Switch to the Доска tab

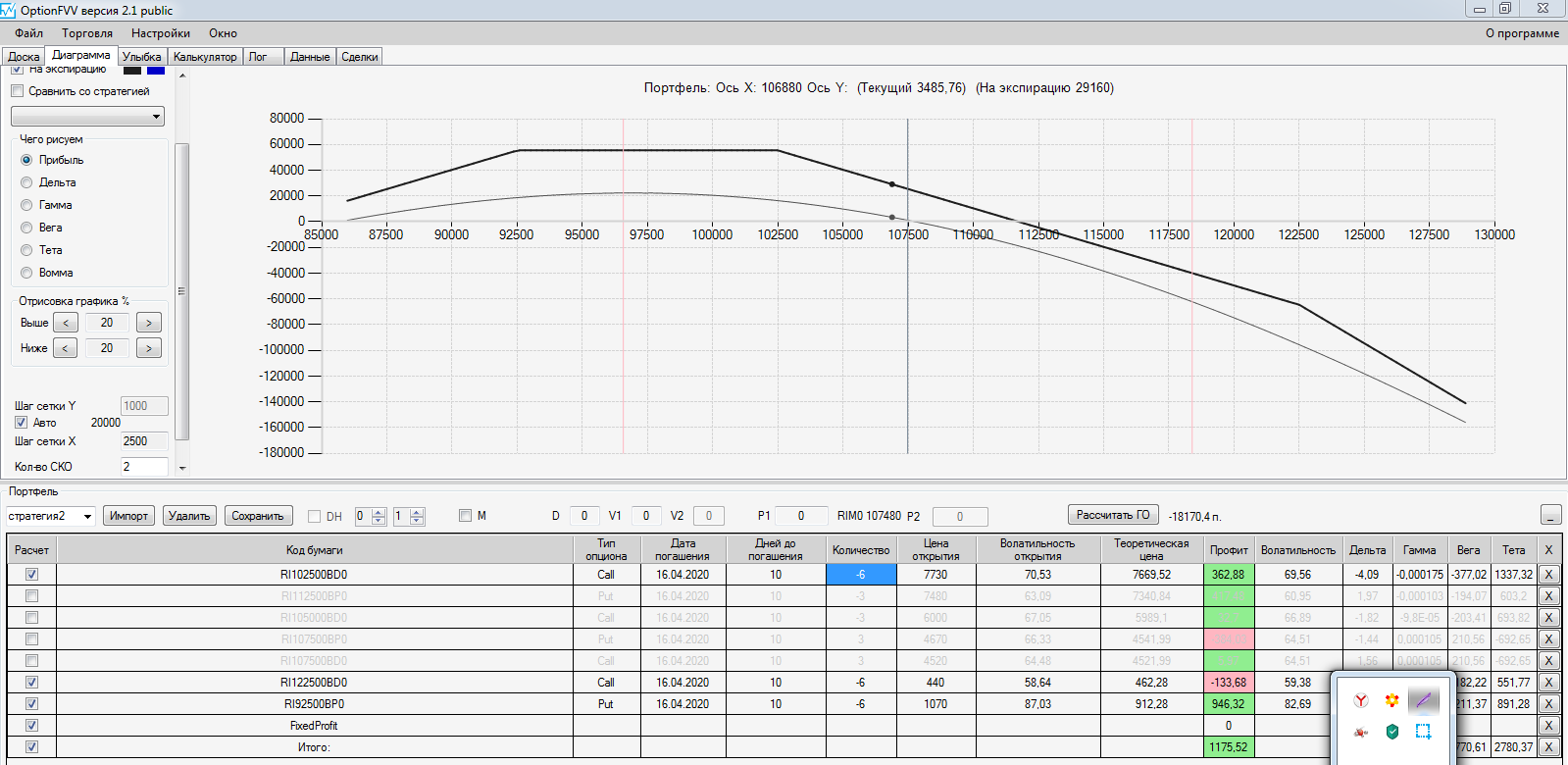click(x=24, y=57)
